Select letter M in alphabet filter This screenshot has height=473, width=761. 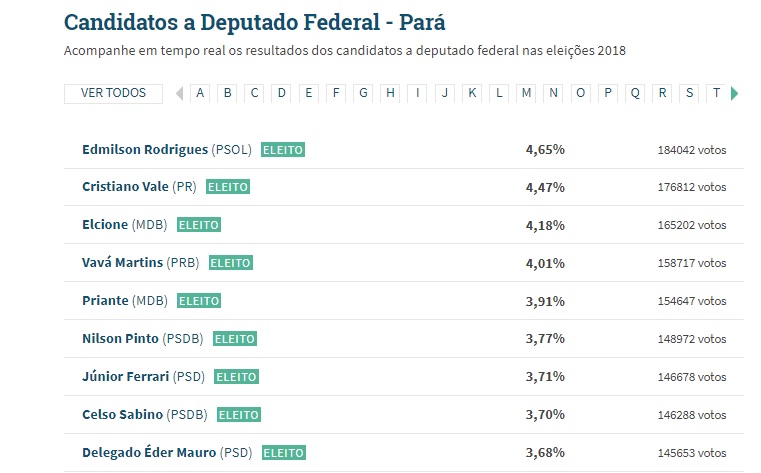pos(526,93)
